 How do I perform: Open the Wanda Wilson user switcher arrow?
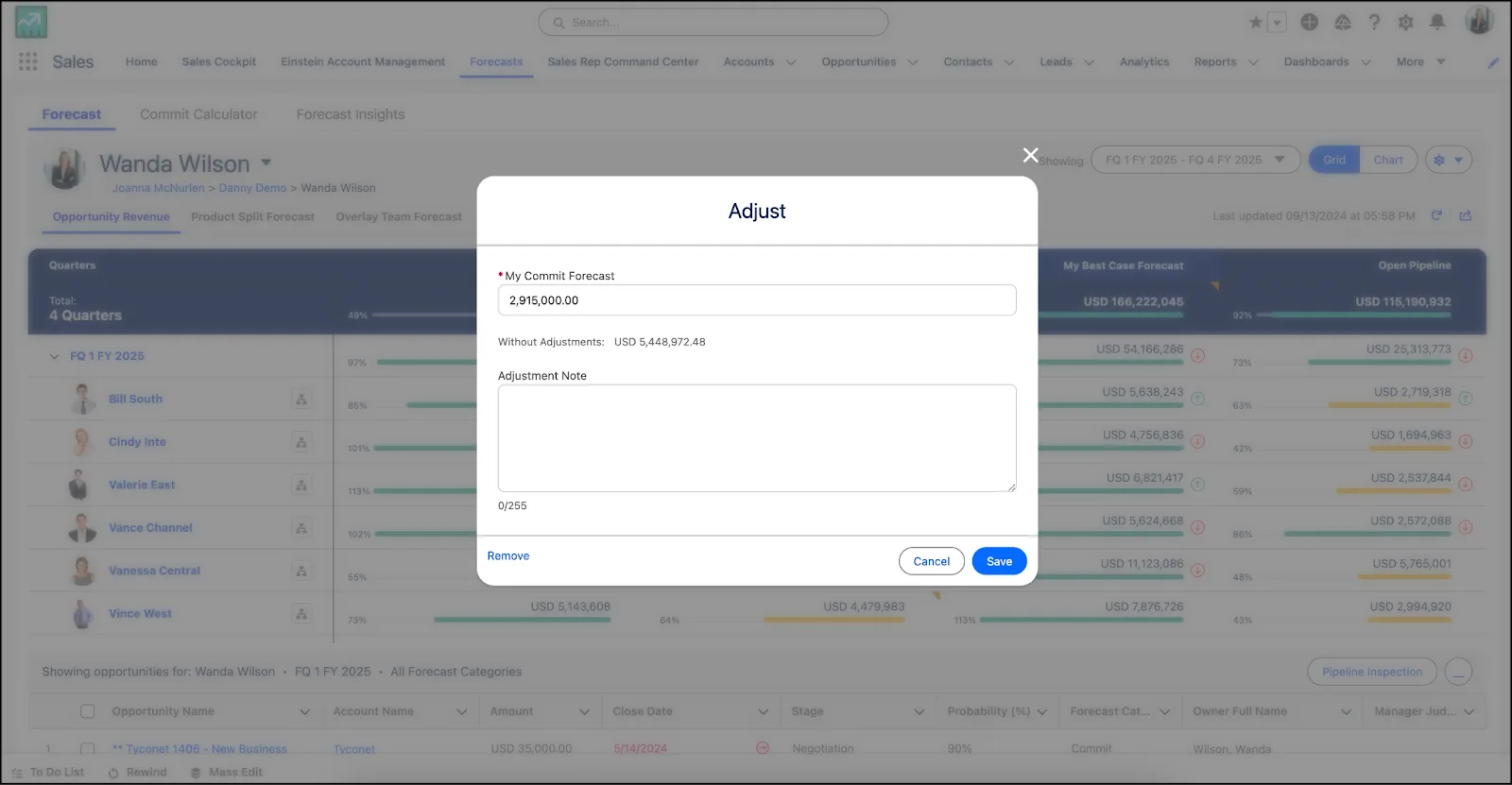pyautogui.click(x=266, y=162)
